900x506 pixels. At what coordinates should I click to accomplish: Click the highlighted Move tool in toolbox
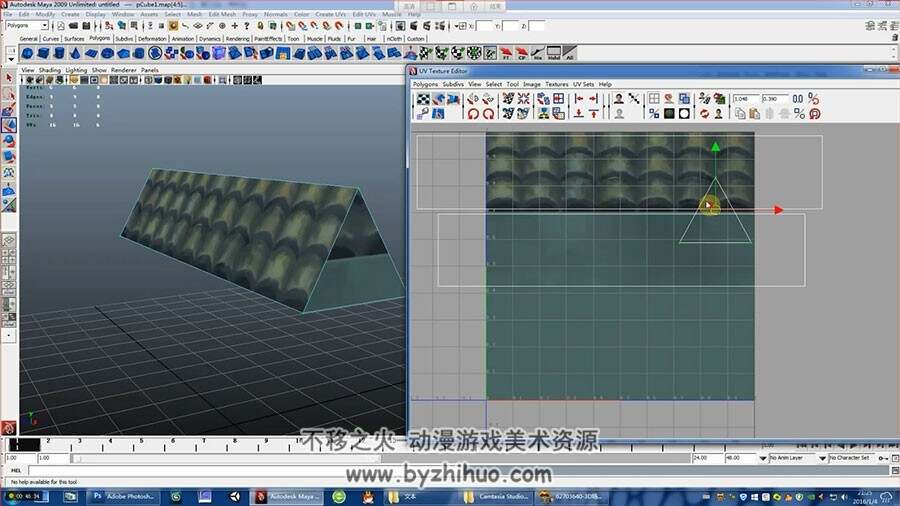click(9, 125)
